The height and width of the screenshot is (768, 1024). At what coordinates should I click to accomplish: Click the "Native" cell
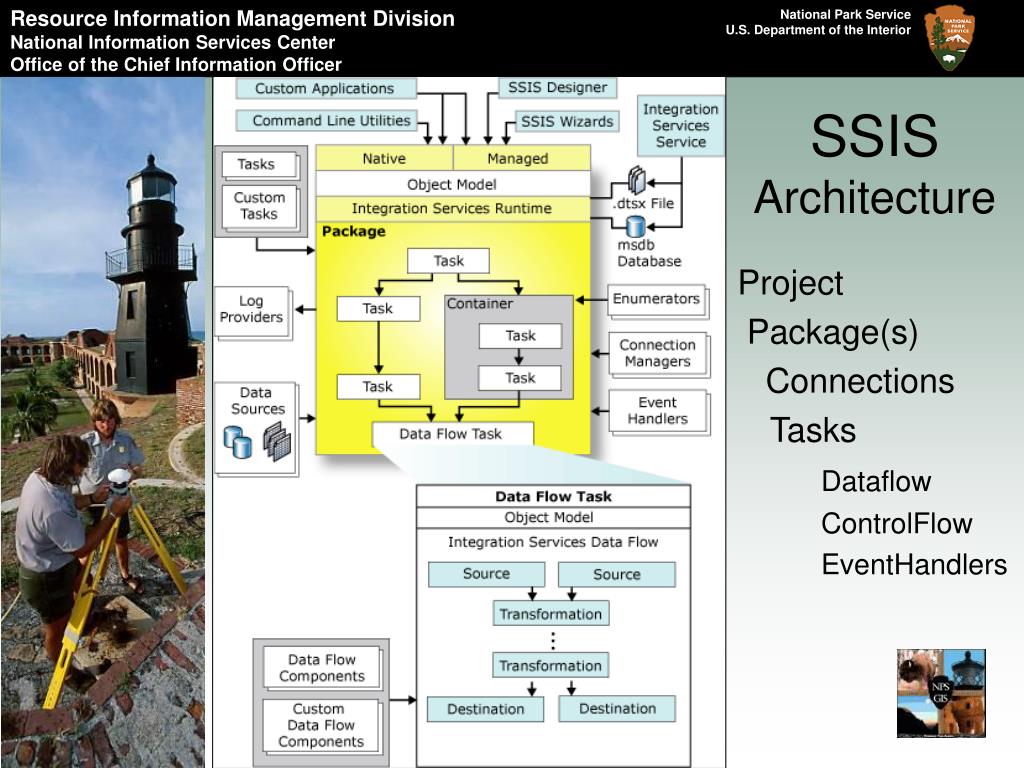[x=384, y=158]
